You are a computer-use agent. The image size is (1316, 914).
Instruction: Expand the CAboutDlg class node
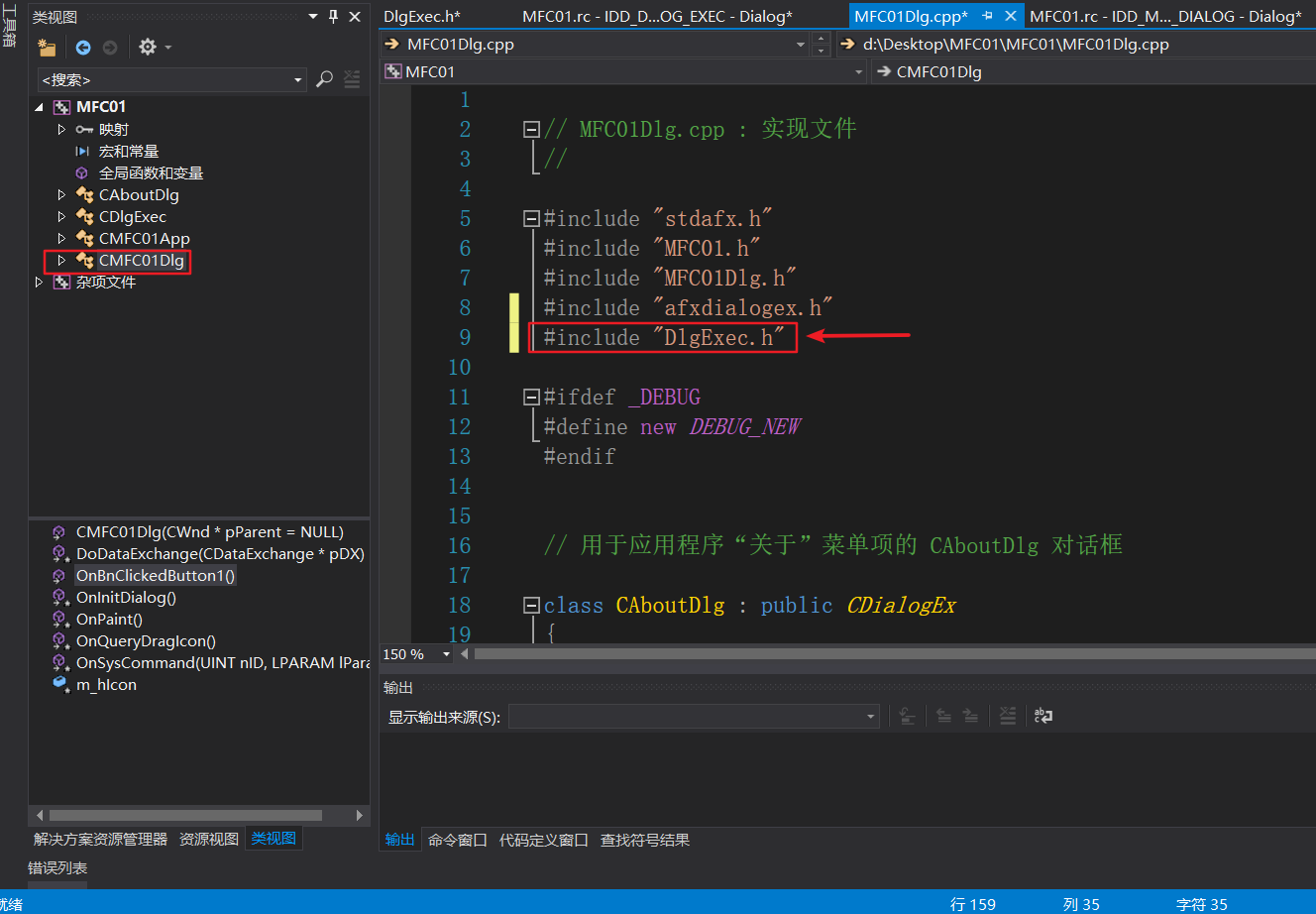tap(61, 194)
